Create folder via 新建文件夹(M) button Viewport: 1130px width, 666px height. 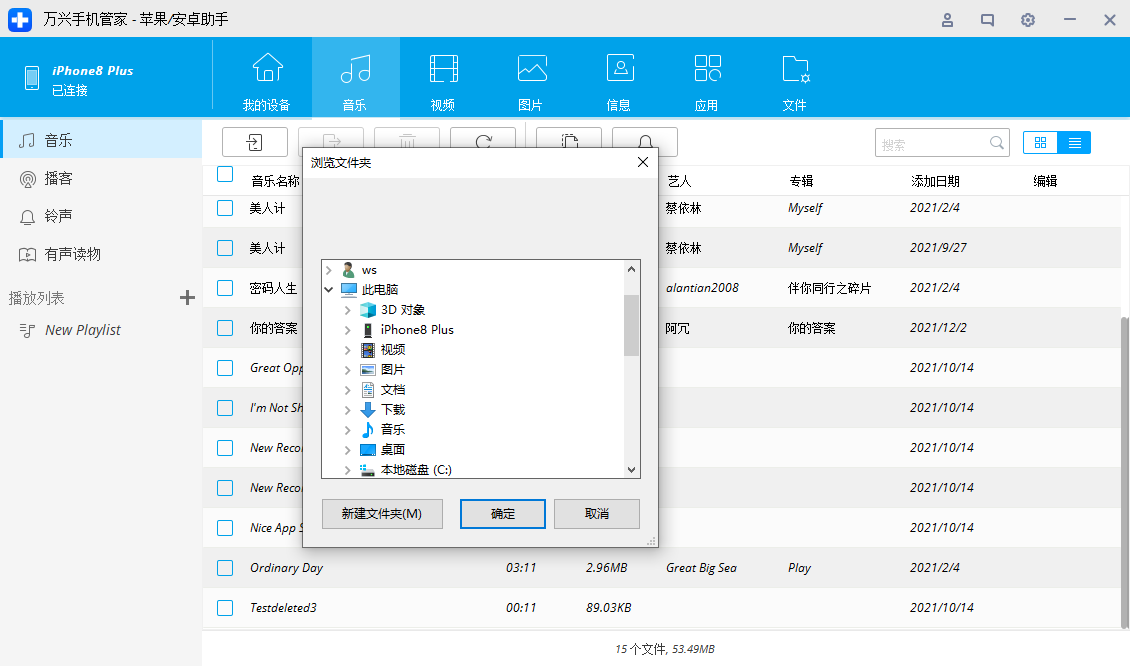pyautogui.click(x=382, y=514)
